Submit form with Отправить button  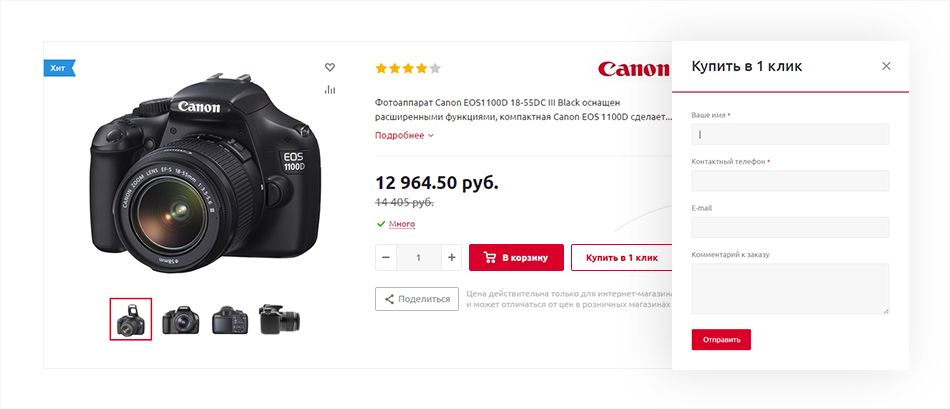[x=721, y=339]
